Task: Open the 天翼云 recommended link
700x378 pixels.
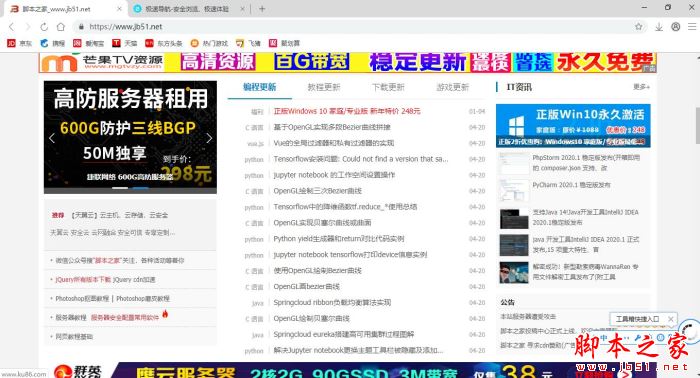Action: pos(119,215)
